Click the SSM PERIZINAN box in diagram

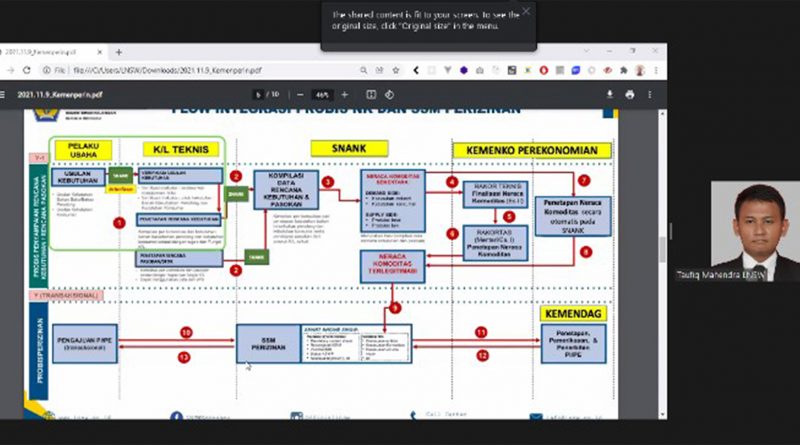tap(267, 342)
